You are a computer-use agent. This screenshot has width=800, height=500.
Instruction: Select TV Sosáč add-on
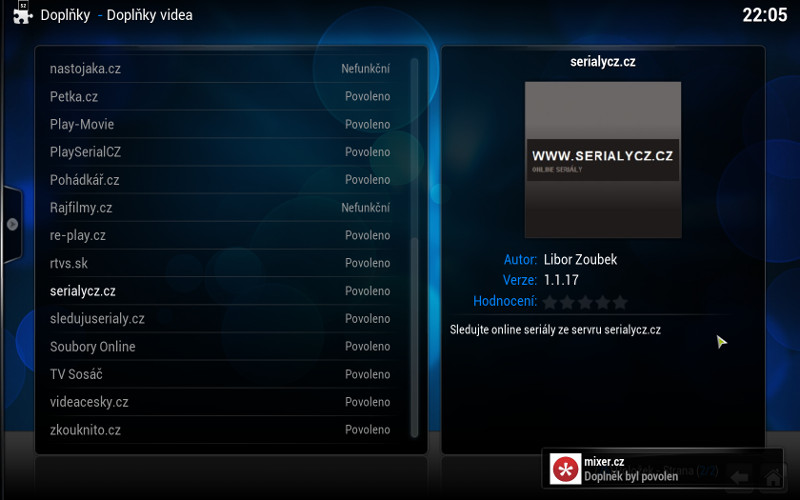(x=221, y=374)
